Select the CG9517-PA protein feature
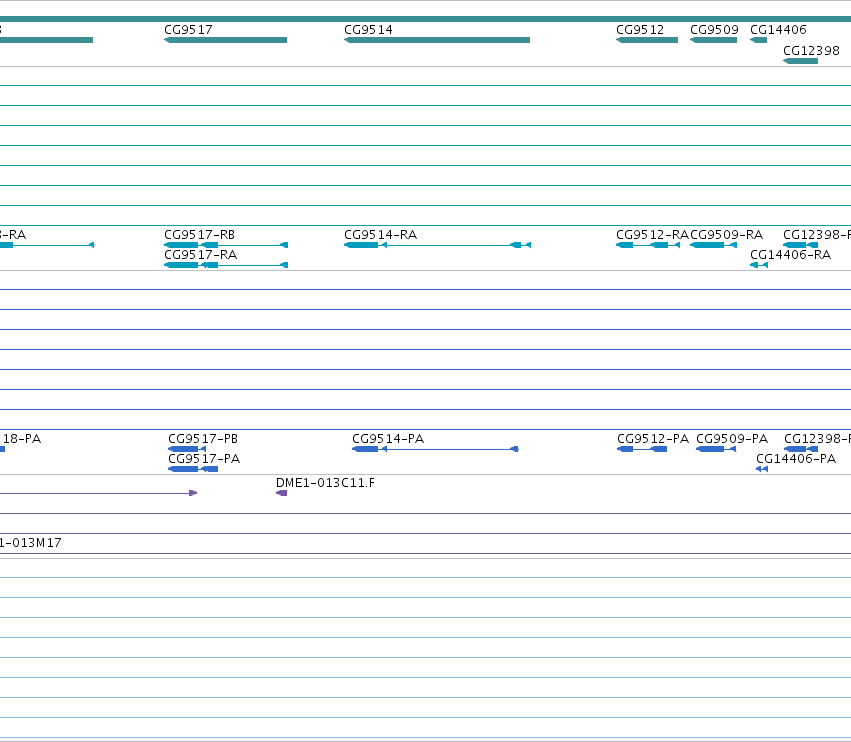Image resolution: width=851 pixels, height=742 pixels. [193, 469]
